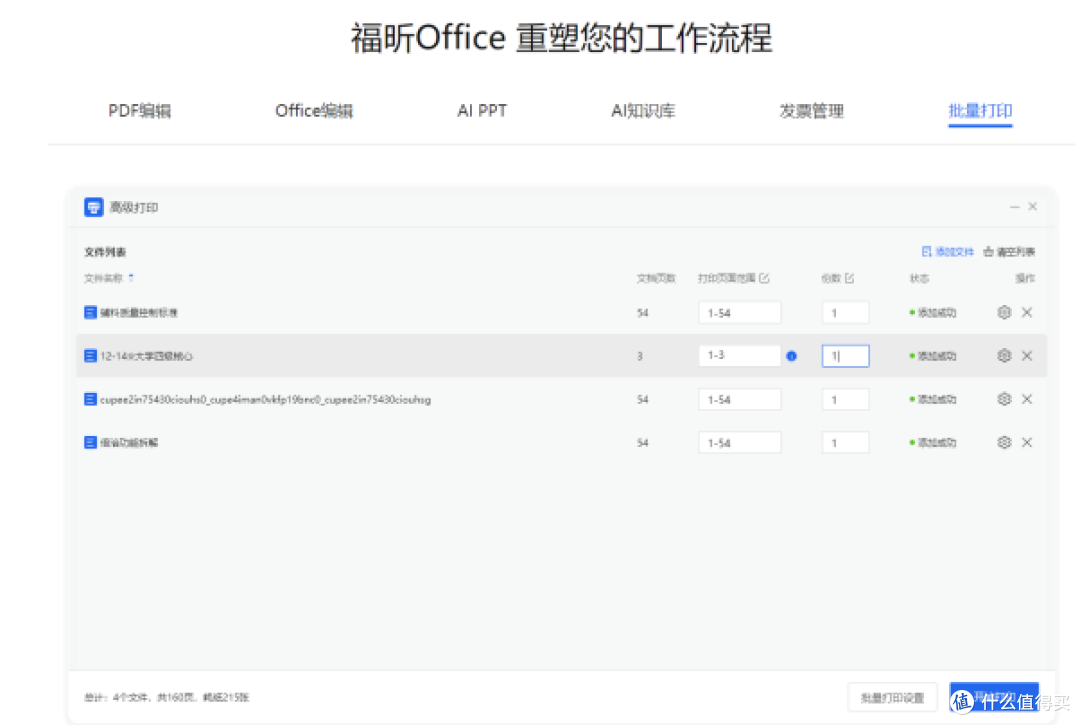This screenshot has width=1080, height=725.
Task: Sort by the 文件名称 column arrow
Action: [x=131, y=277]
